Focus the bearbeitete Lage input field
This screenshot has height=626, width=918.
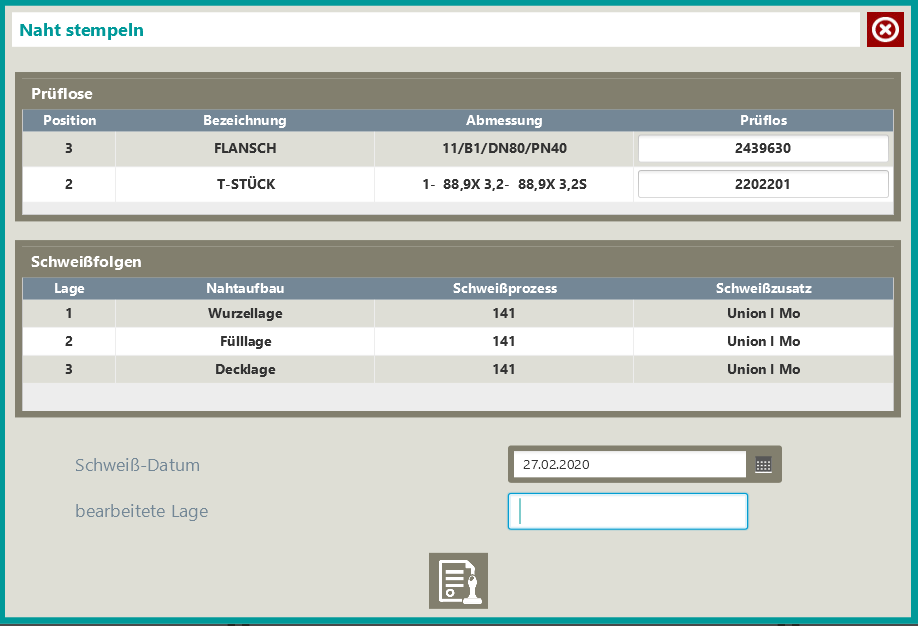pos(627,511)
